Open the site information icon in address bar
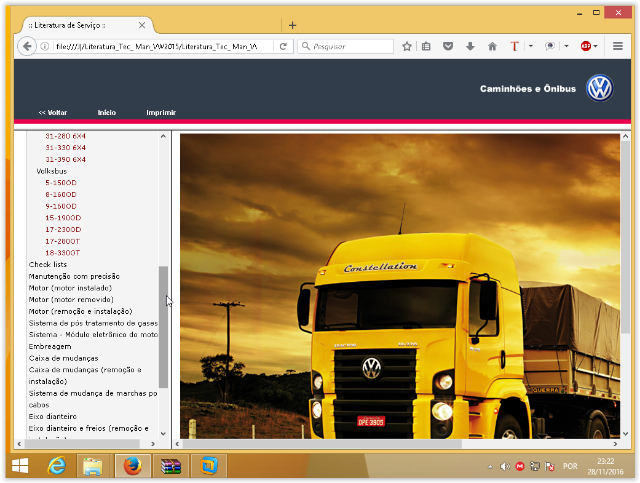 point(45,46)
